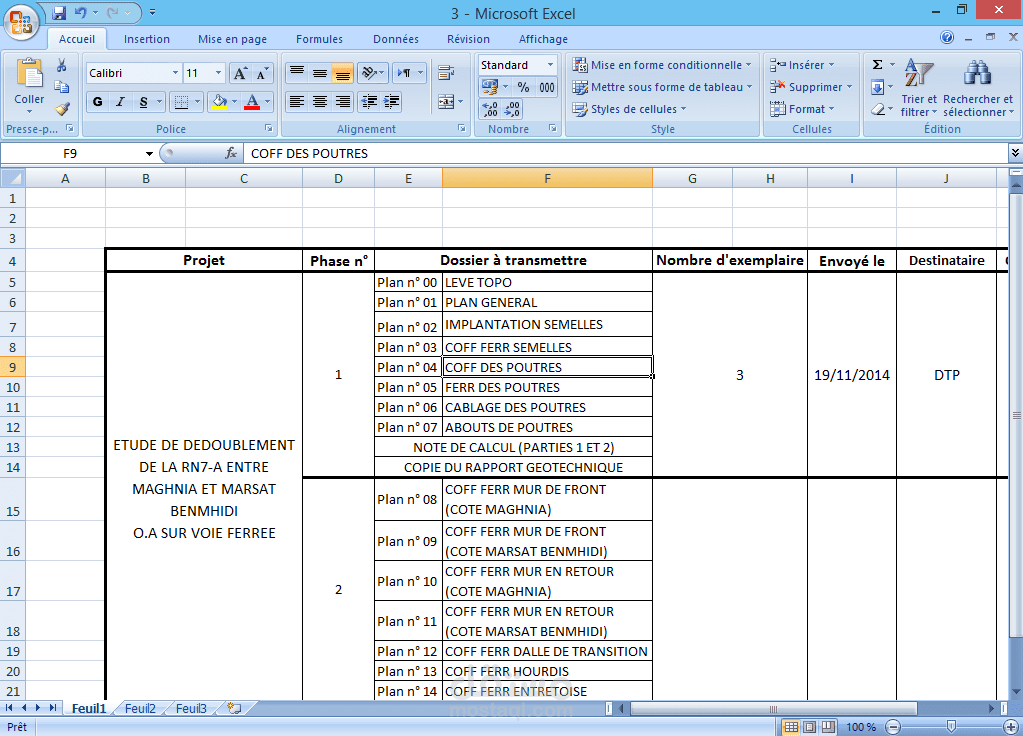Click the fill color paint bucket icon
Image resolution: width=1023 pixels, height=736 pixels.
click(219, 102)
